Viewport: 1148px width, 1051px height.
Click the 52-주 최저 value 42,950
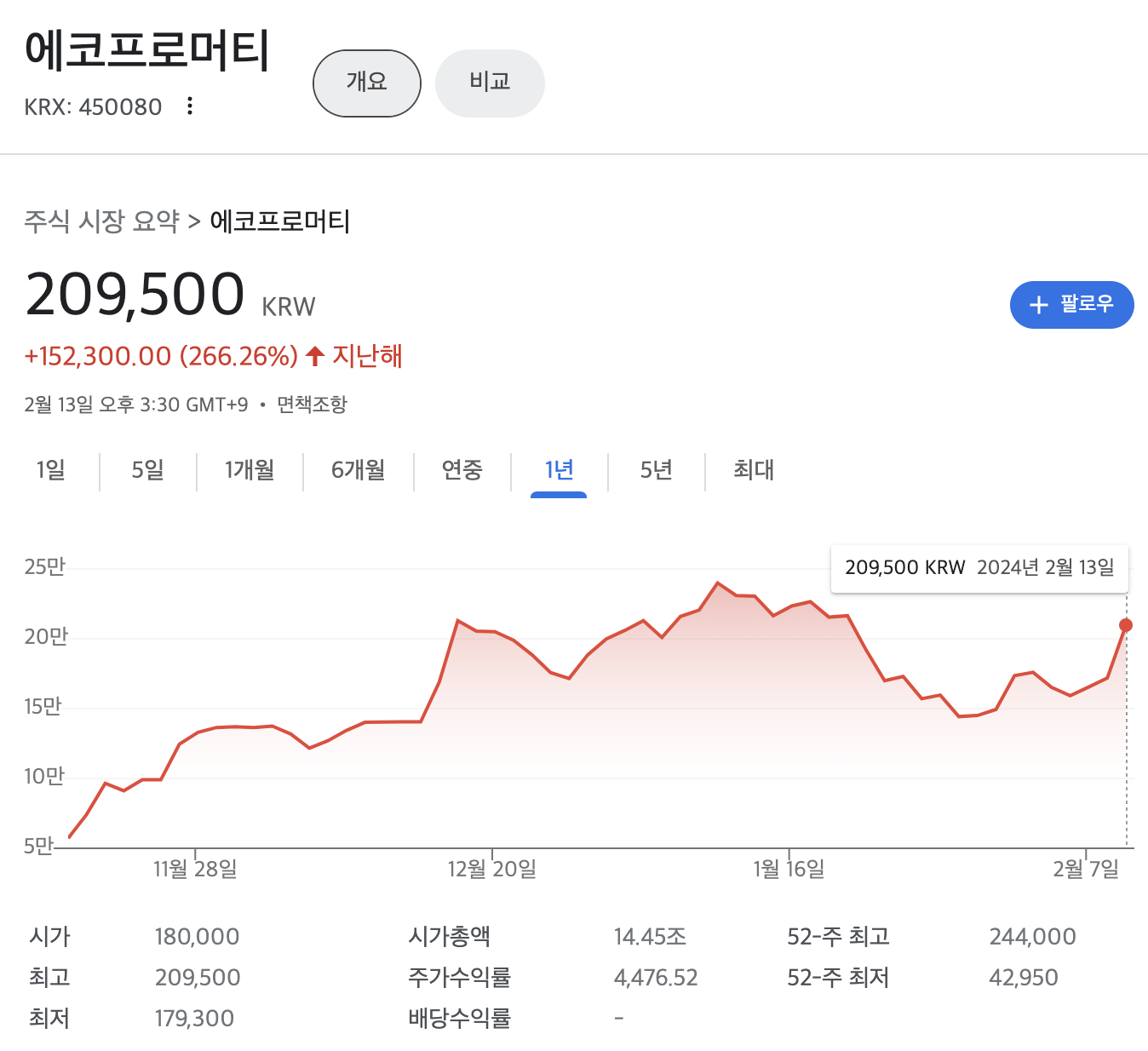(1024, 978)
